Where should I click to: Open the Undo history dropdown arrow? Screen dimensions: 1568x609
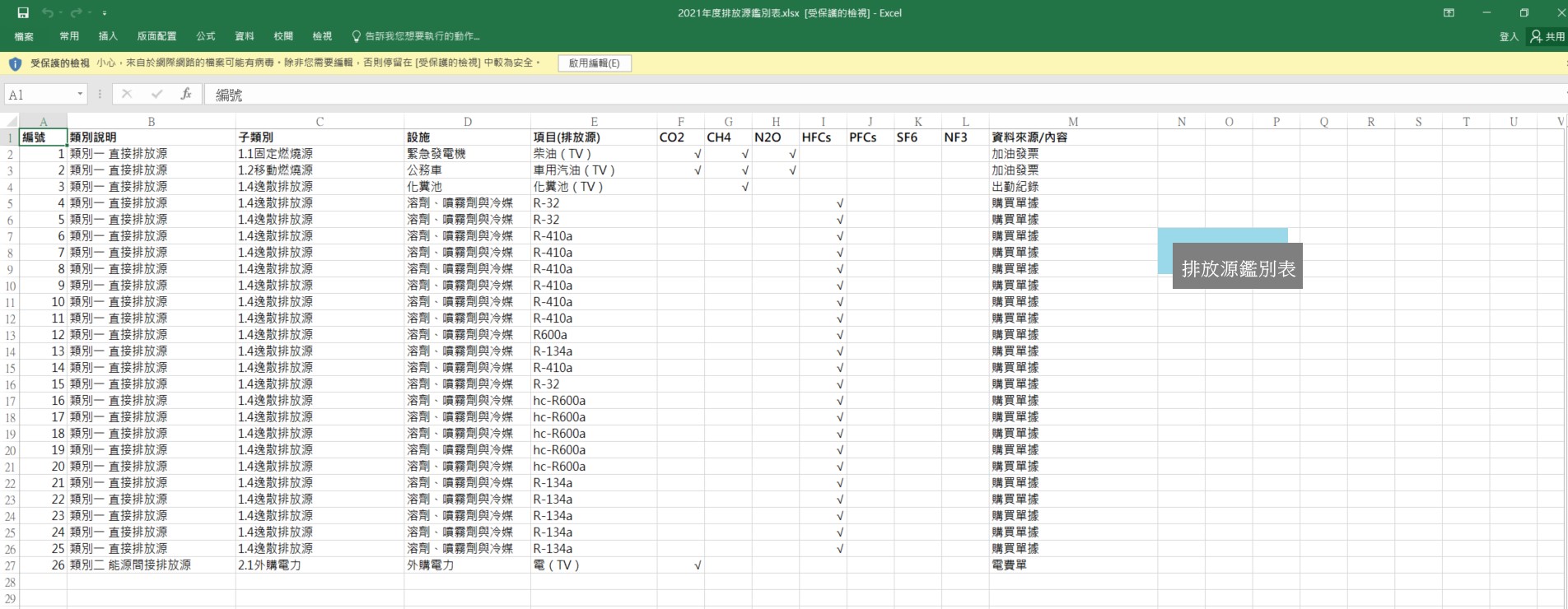(x=61, y=14)
